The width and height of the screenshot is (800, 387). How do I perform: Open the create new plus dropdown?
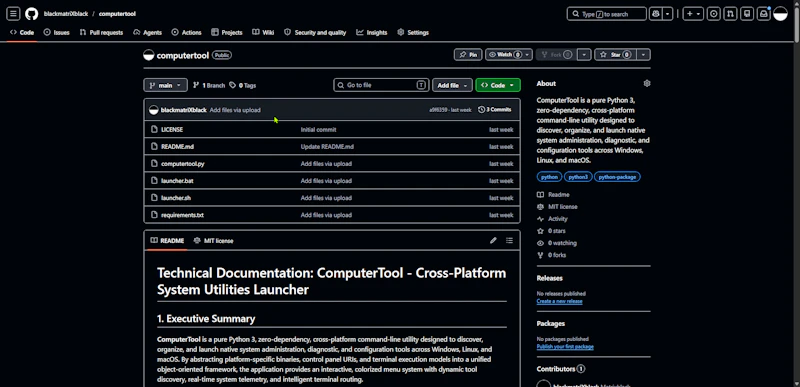693,14
